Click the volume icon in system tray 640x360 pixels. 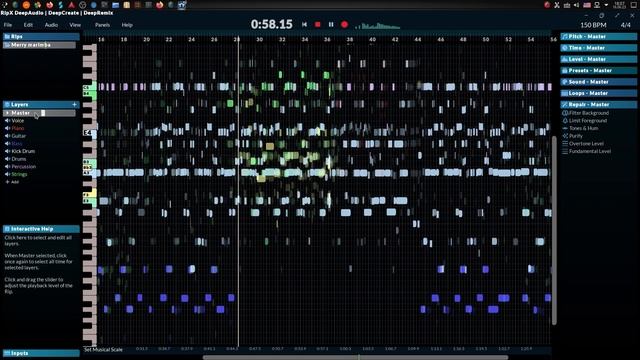pyautogui.click(x=576, y=5)
